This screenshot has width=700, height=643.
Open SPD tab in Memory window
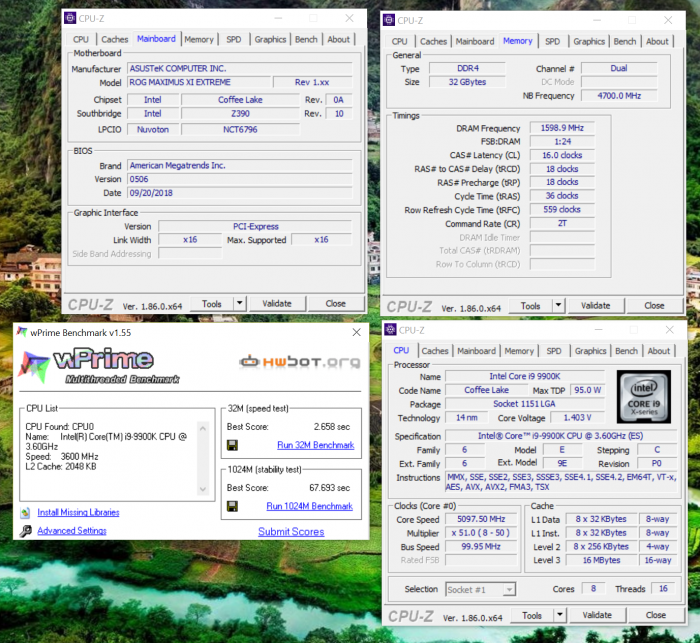[x=552, y=41]
